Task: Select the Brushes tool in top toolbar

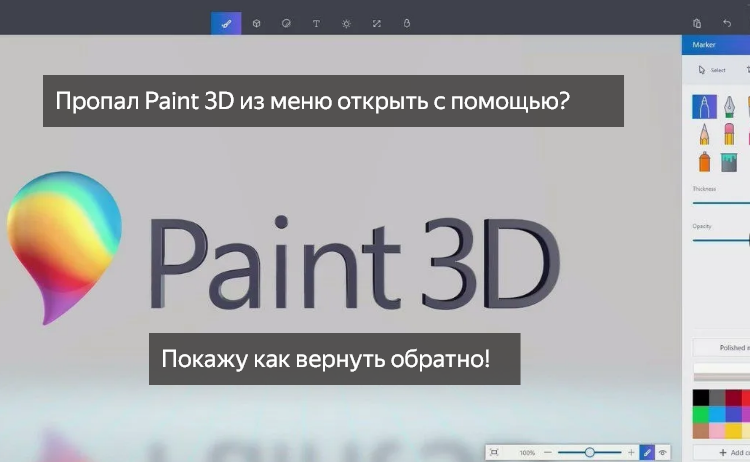Action: click(x=226, y=23)
